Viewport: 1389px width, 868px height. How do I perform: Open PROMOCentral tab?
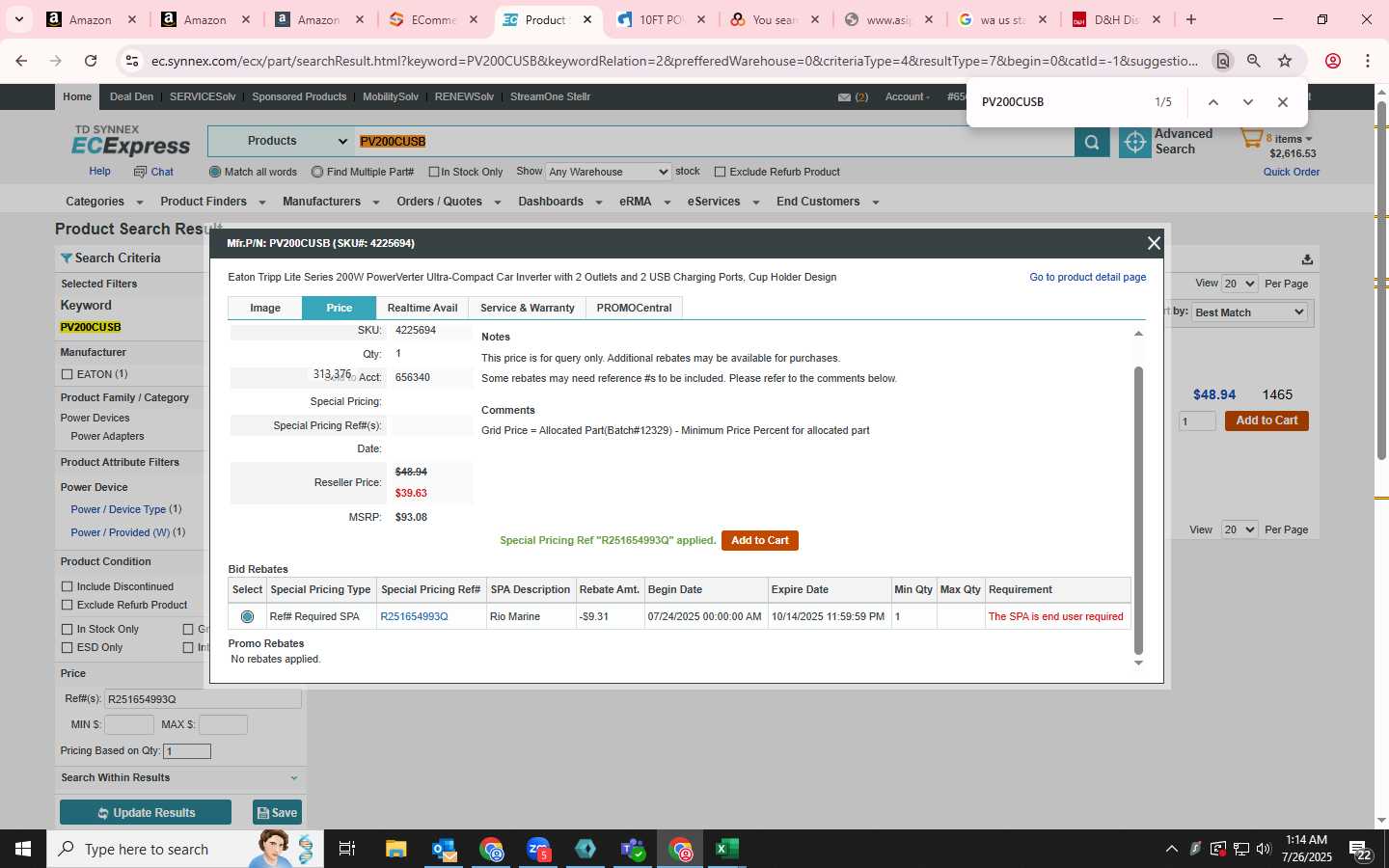(634, 308)
